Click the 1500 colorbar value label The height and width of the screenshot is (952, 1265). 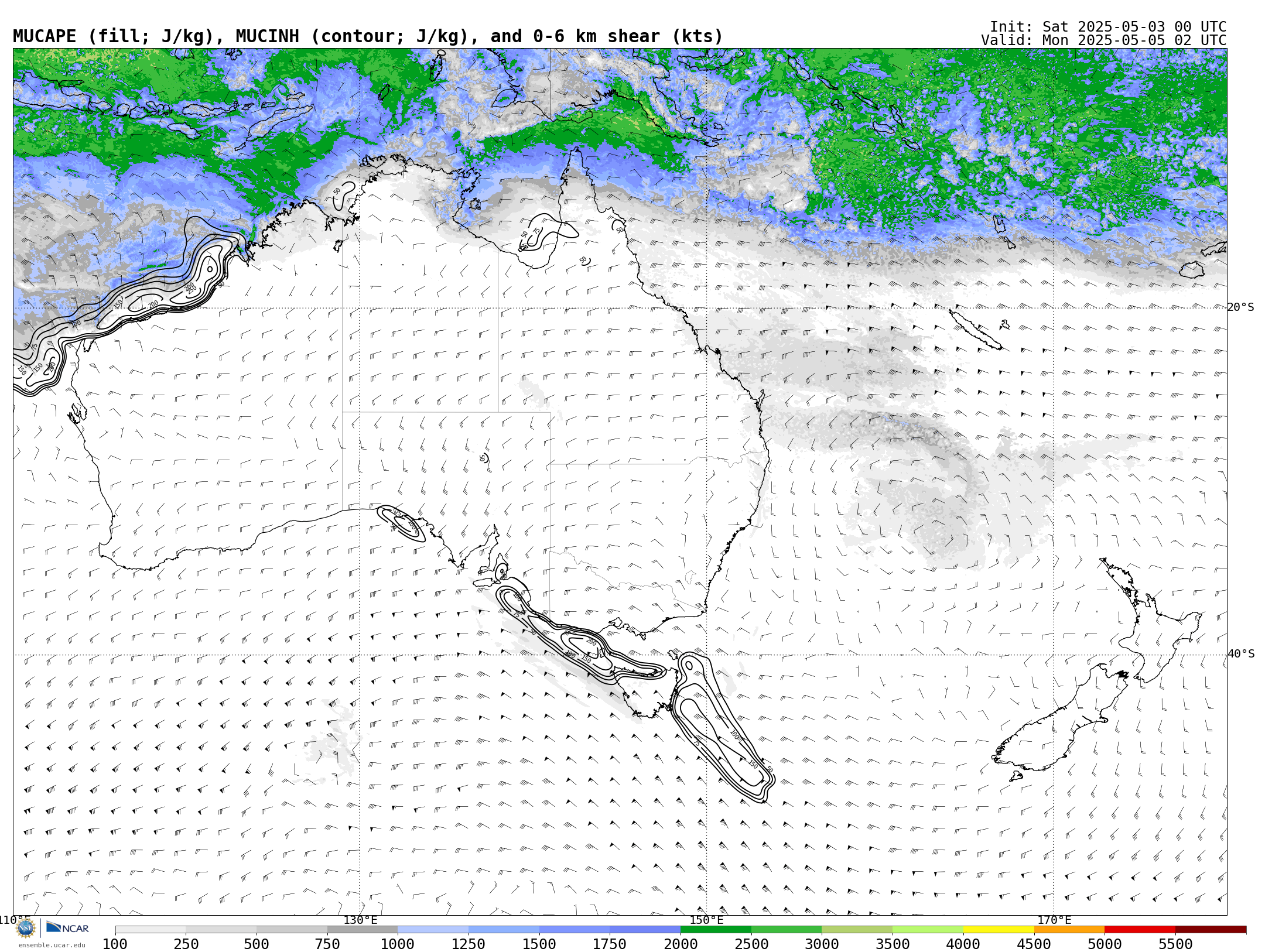click(x=539, y=944)
